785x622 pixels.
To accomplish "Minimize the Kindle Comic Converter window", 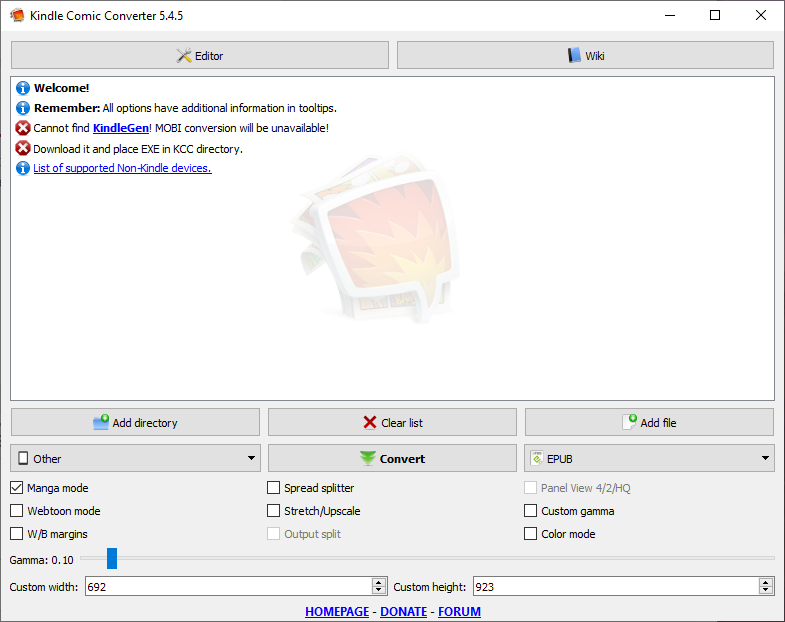I will (x=670, y=16).
